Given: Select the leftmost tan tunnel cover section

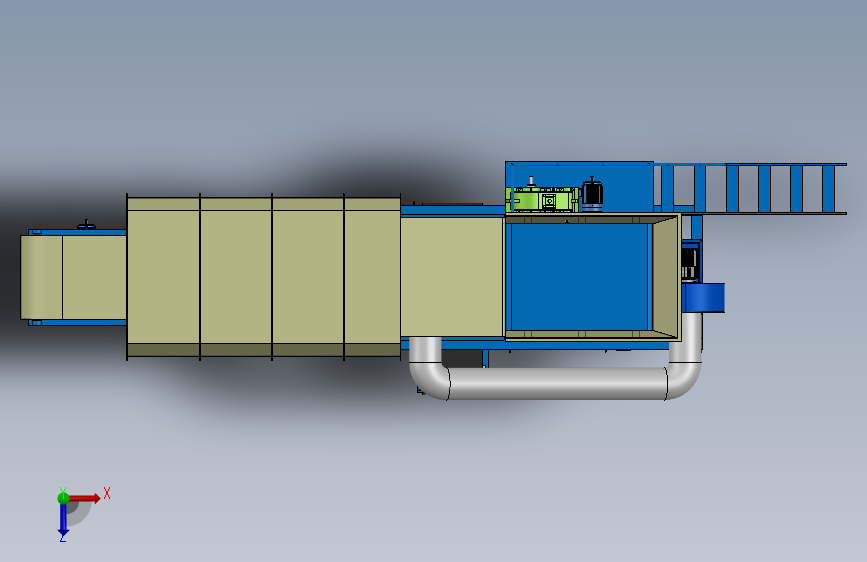Looking at the screenshot, I should pos(163,277).
